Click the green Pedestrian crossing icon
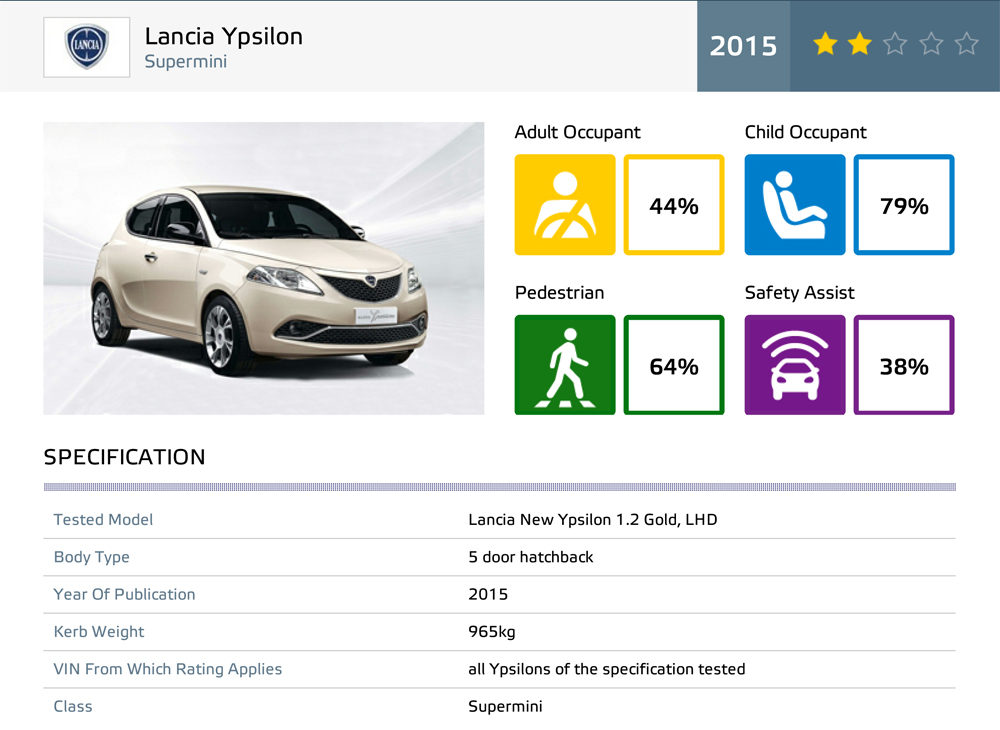1000x730 pixels. (x=565, y=365)
